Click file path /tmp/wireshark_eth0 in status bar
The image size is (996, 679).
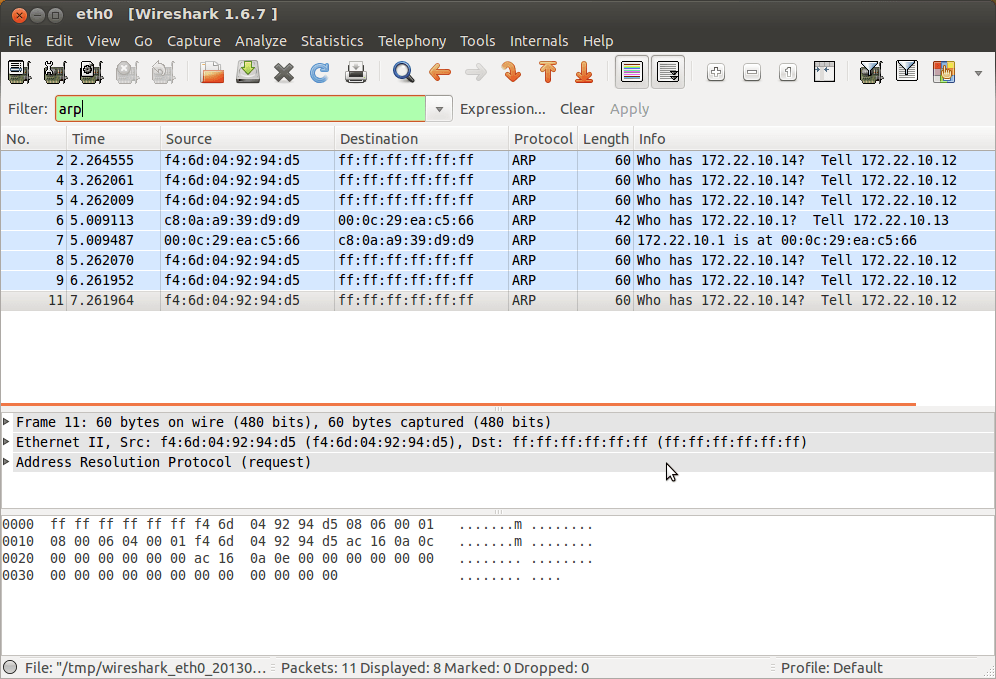145,668
